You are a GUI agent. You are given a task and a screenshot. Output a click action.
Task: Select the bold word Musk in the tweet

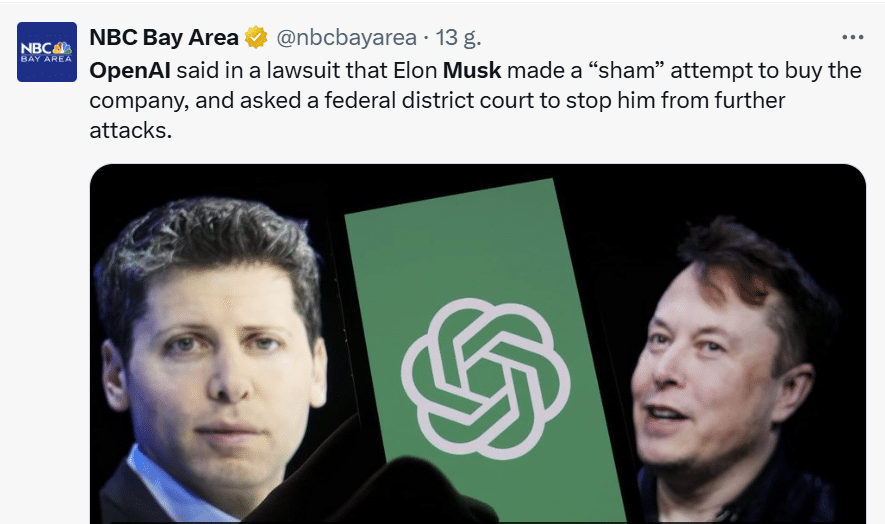pos(472,71)
